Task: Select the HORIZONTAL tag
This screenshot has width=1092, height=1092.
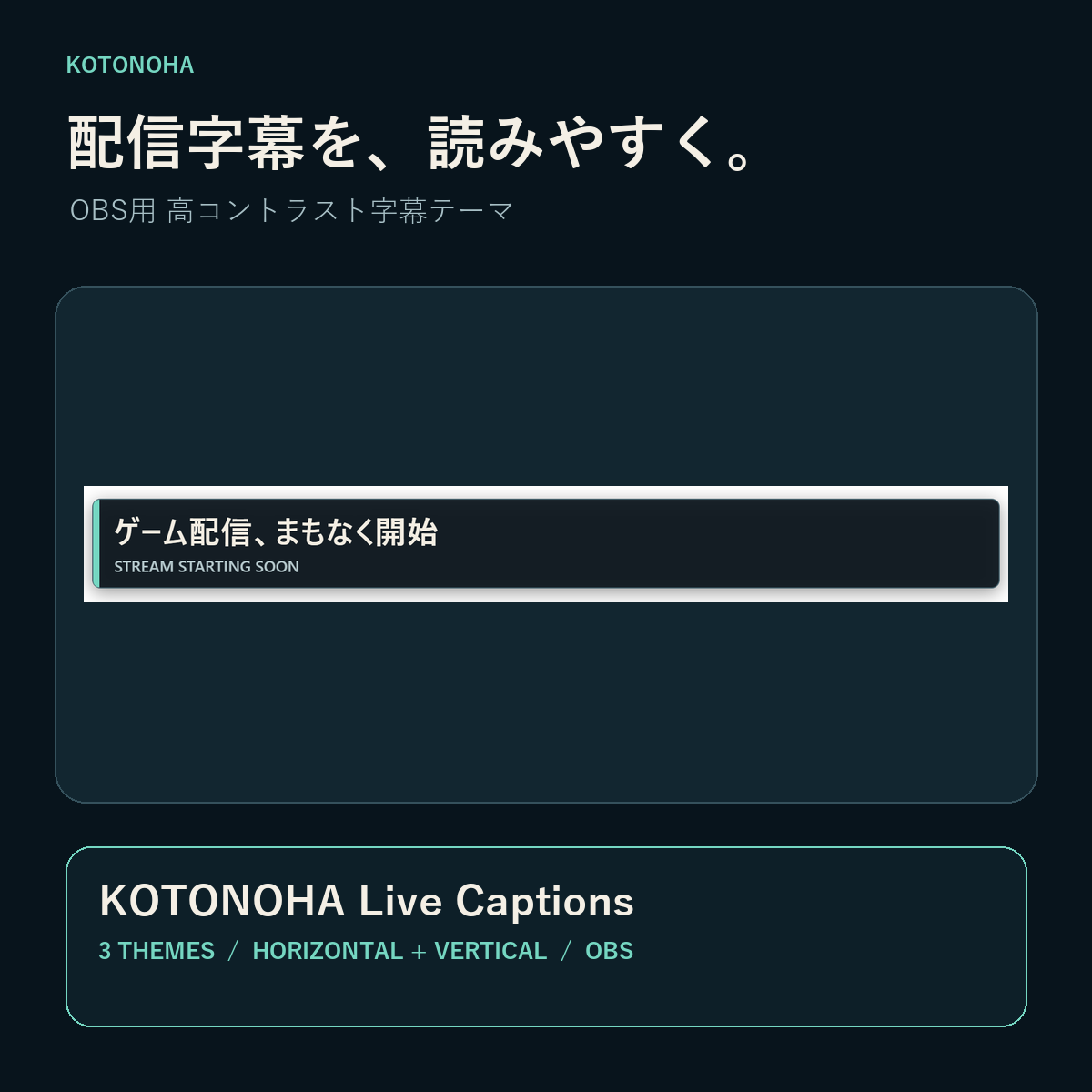Action: coord(328,951)
